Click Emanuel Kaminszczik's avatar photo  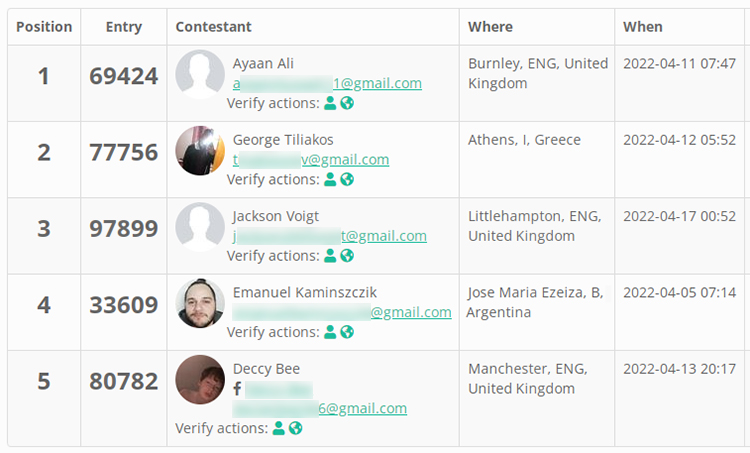coord(200,303)
